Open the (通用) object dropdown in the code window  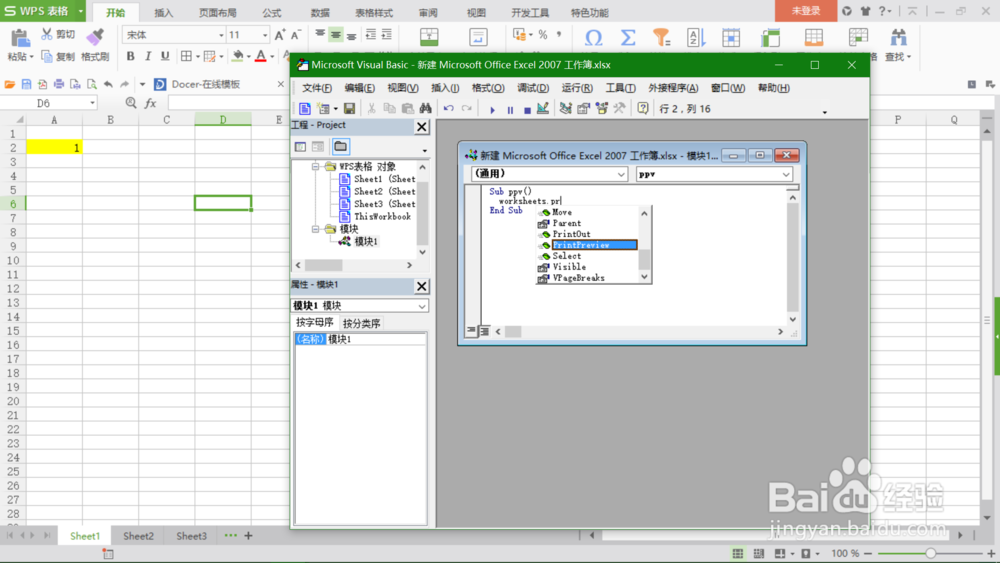621,174
